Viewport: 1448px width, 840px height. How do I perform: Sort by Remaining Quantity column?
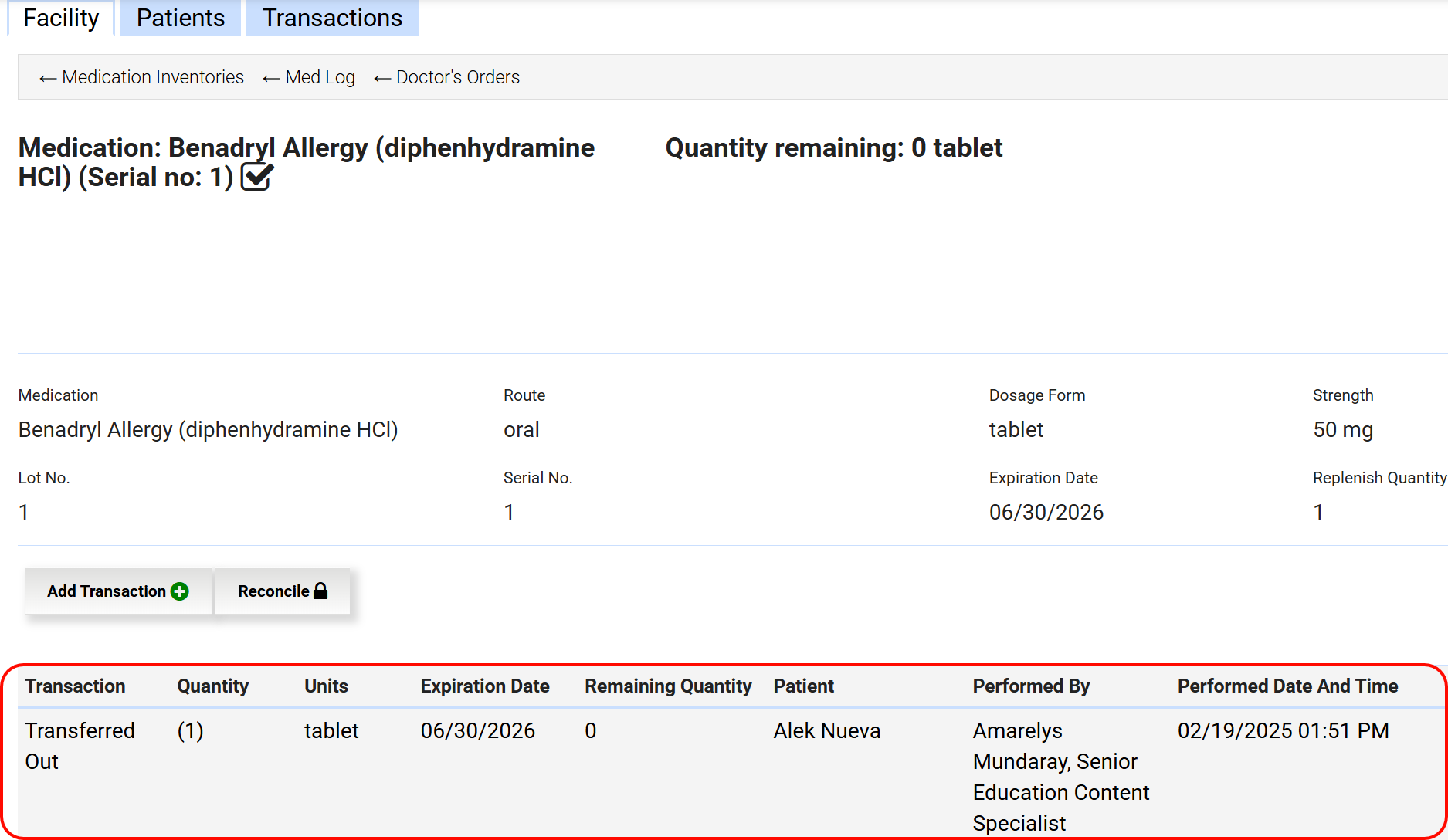coord(667,686)
